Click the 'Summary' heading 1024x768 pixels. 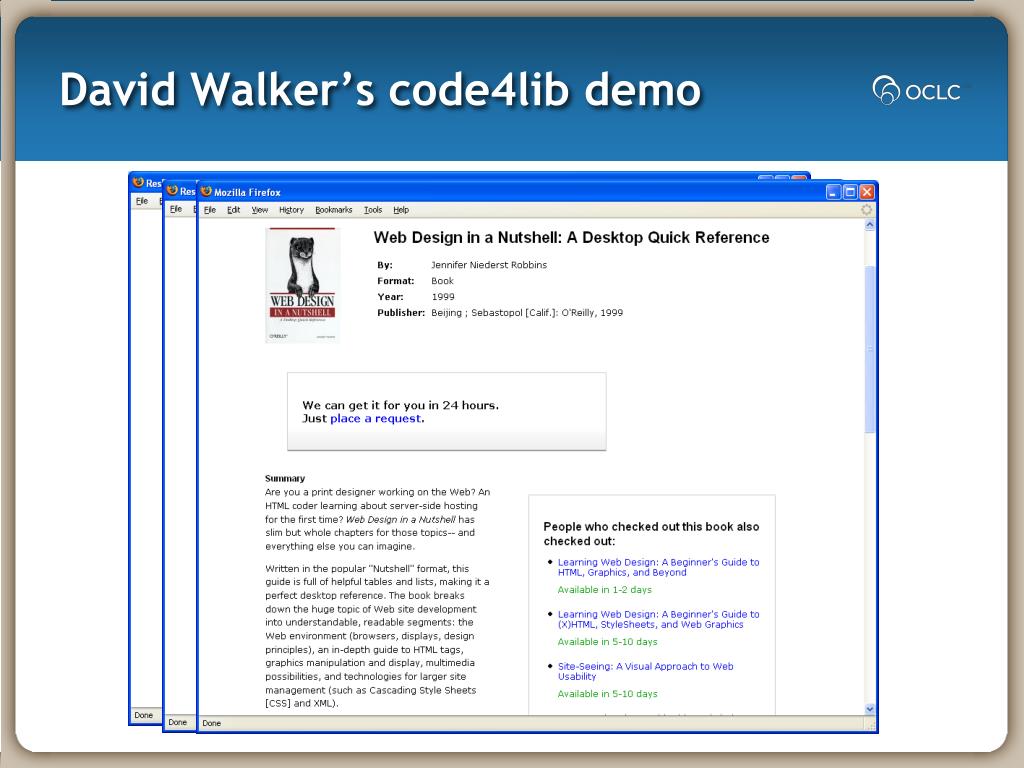tap(285, 479)
